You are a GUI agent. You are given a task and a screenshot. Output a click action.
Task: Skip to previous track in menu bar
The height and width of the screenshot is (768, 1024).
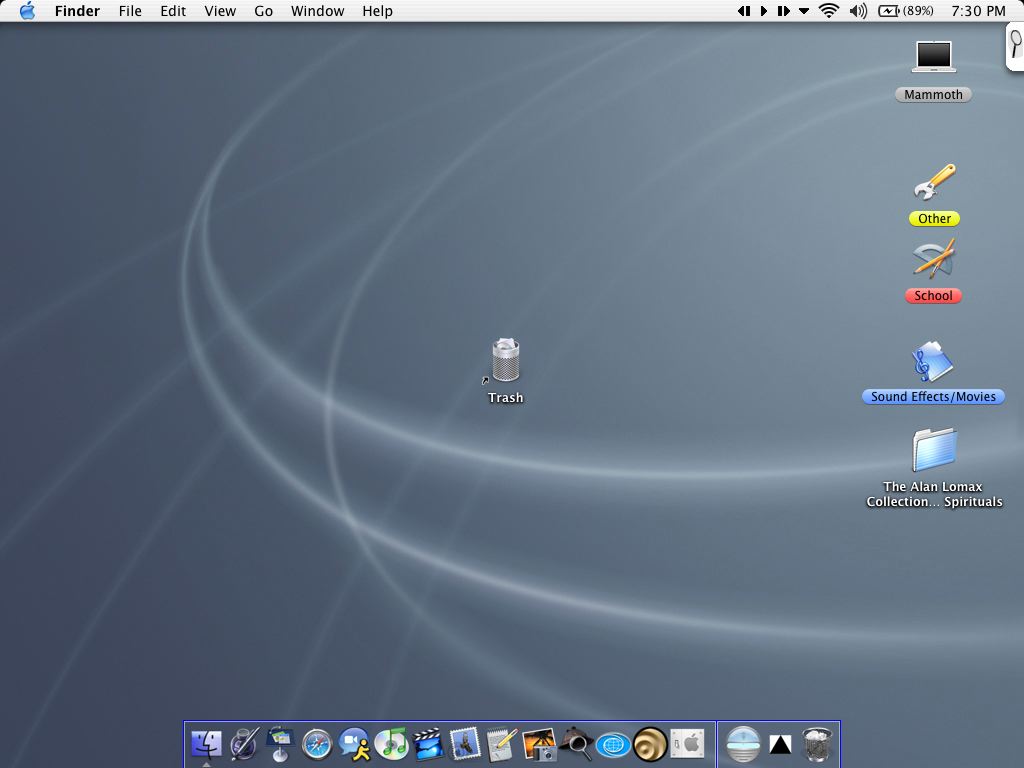[744, 11]
